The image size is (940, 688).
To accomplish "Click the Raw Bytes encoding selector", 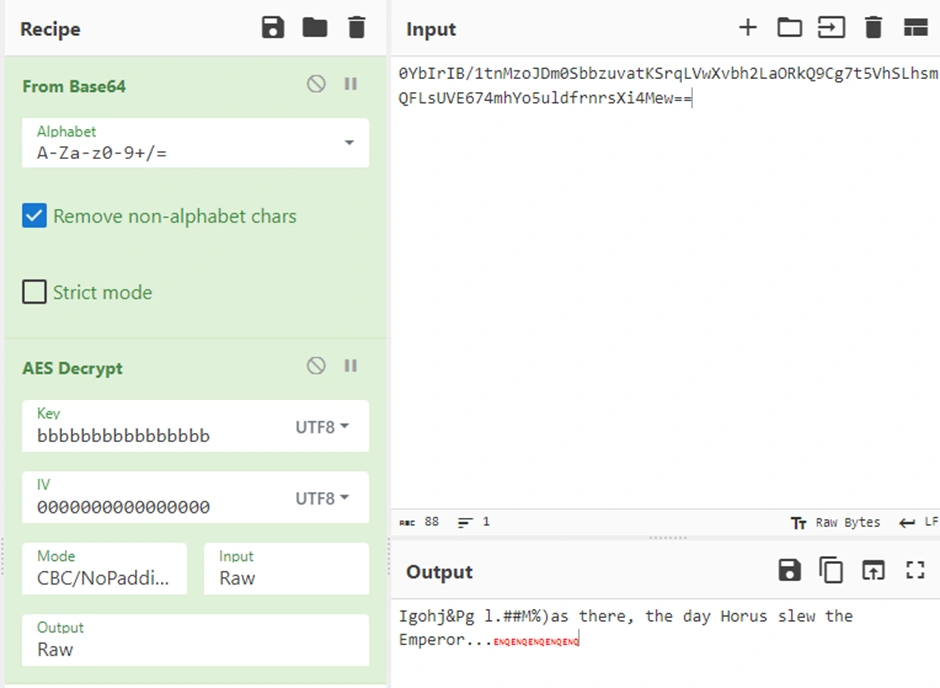I will click(x=836, y=522).
